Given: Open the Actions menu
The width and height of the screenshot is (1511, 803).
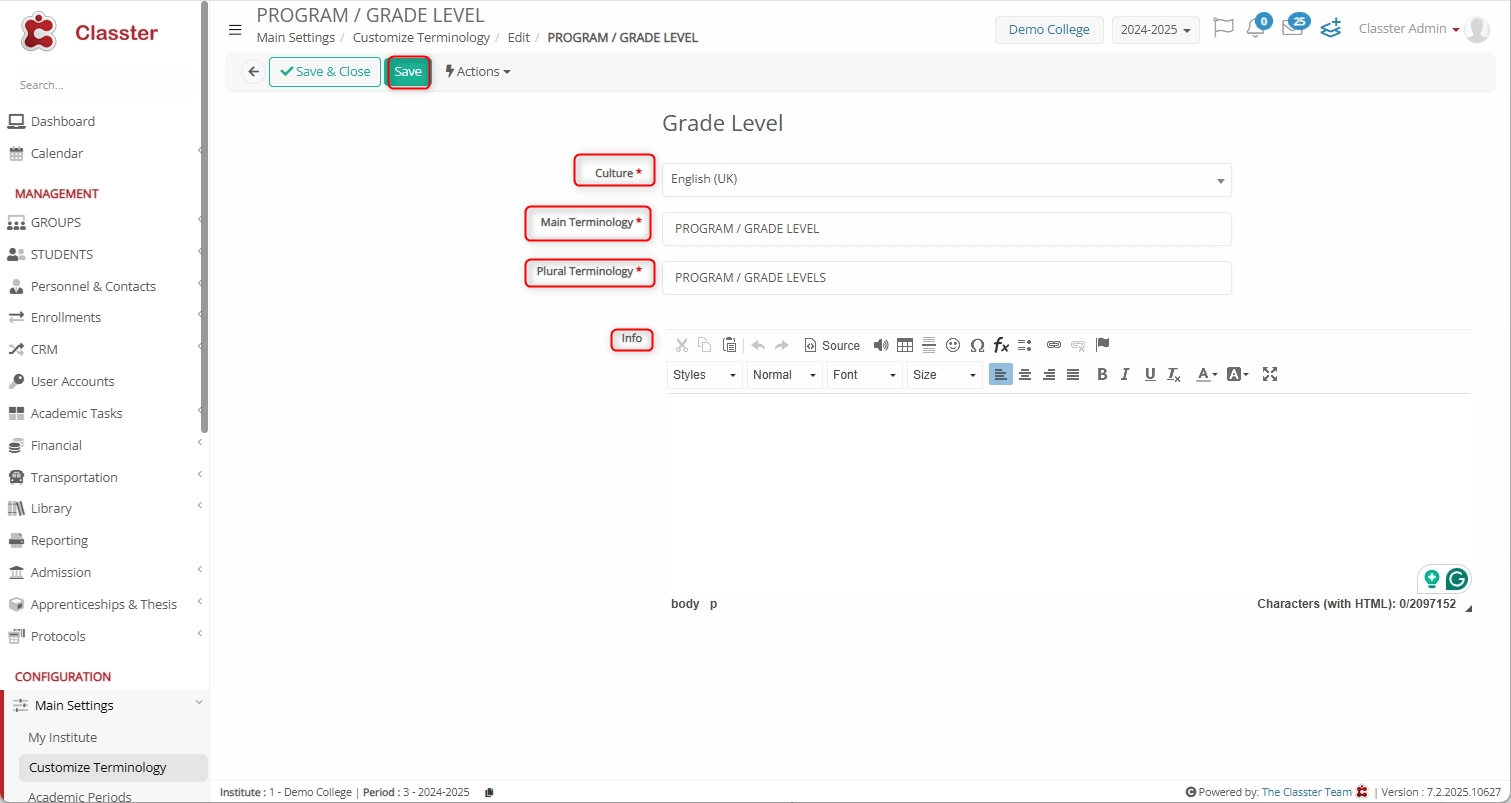Looking at the screenshot, I should coord(477,72).
